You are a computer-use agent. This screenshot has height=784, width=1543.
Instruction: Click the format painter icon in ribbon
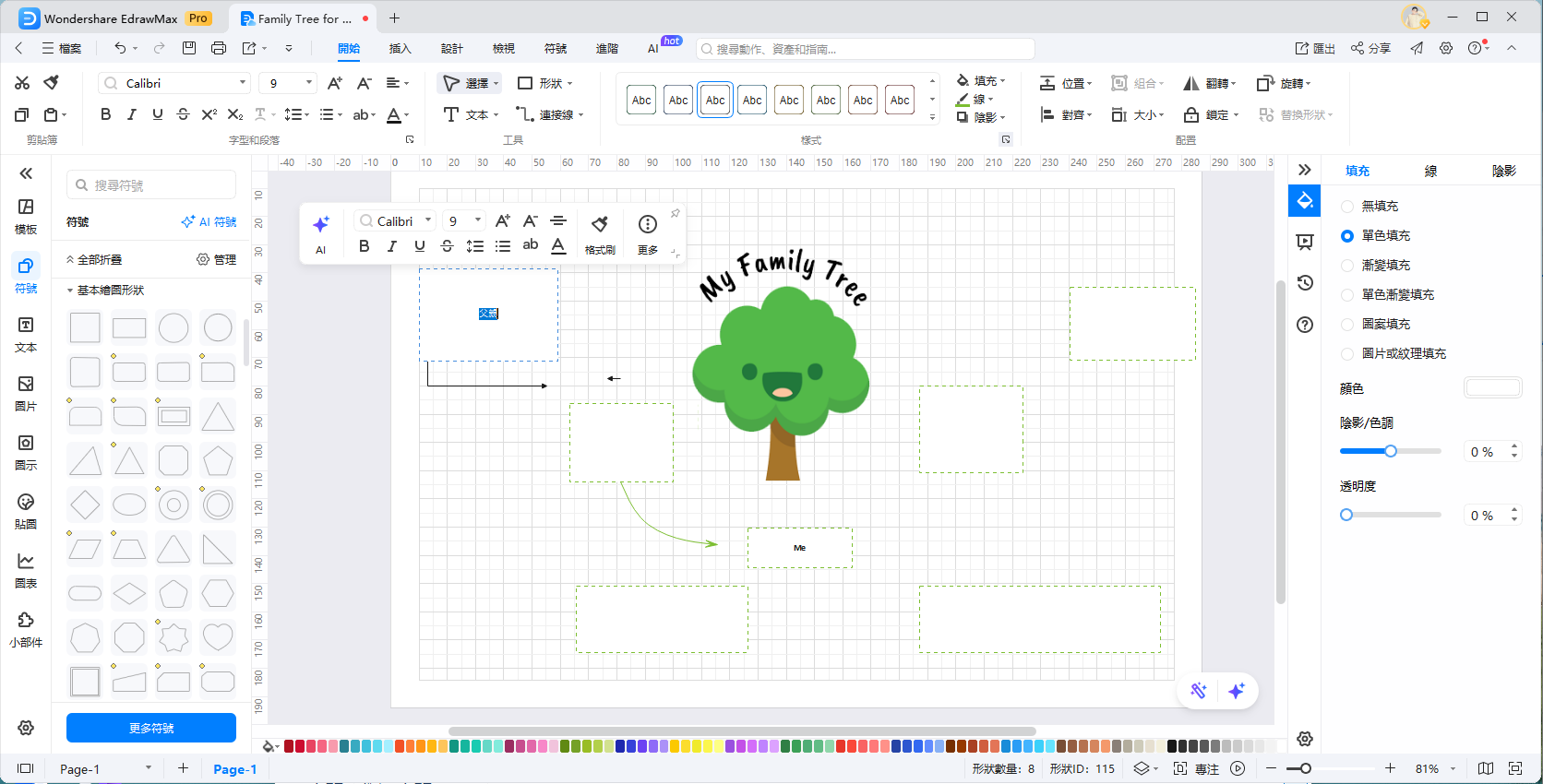(x=52, y=83)
